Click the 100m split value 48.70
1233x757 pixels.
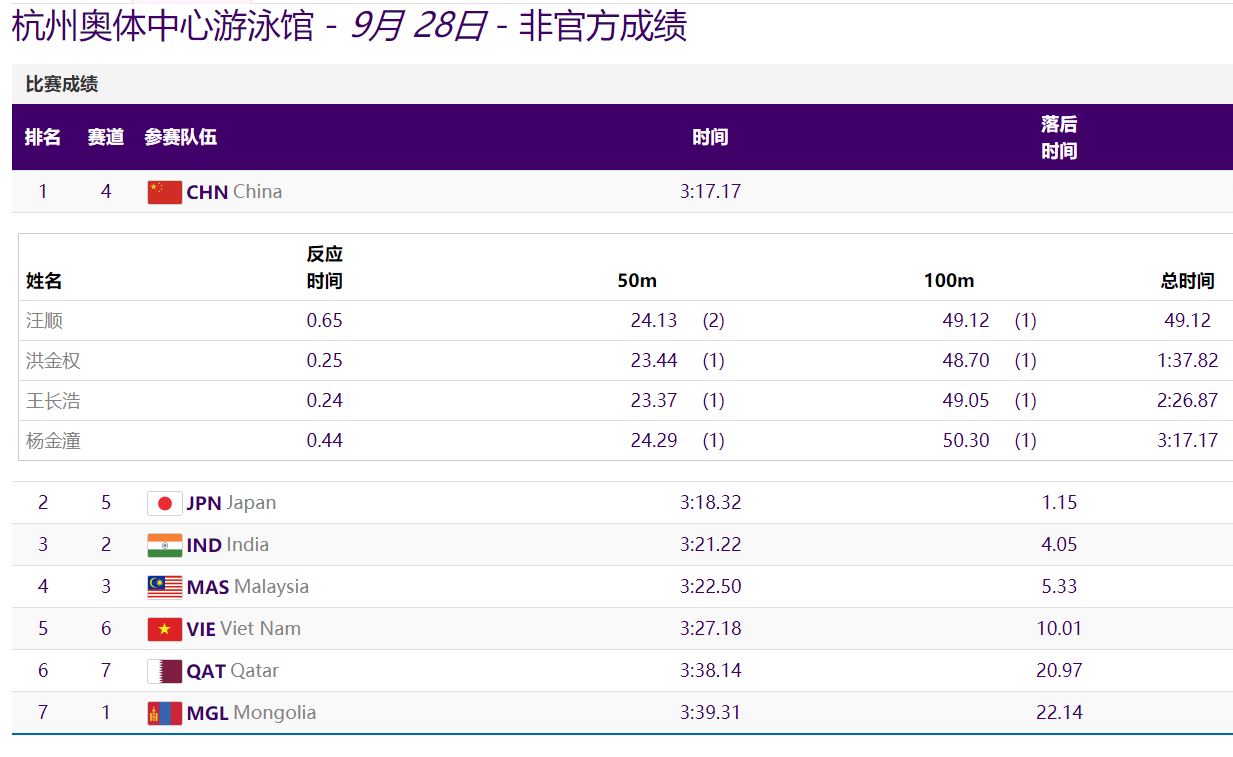coord(966,361)
